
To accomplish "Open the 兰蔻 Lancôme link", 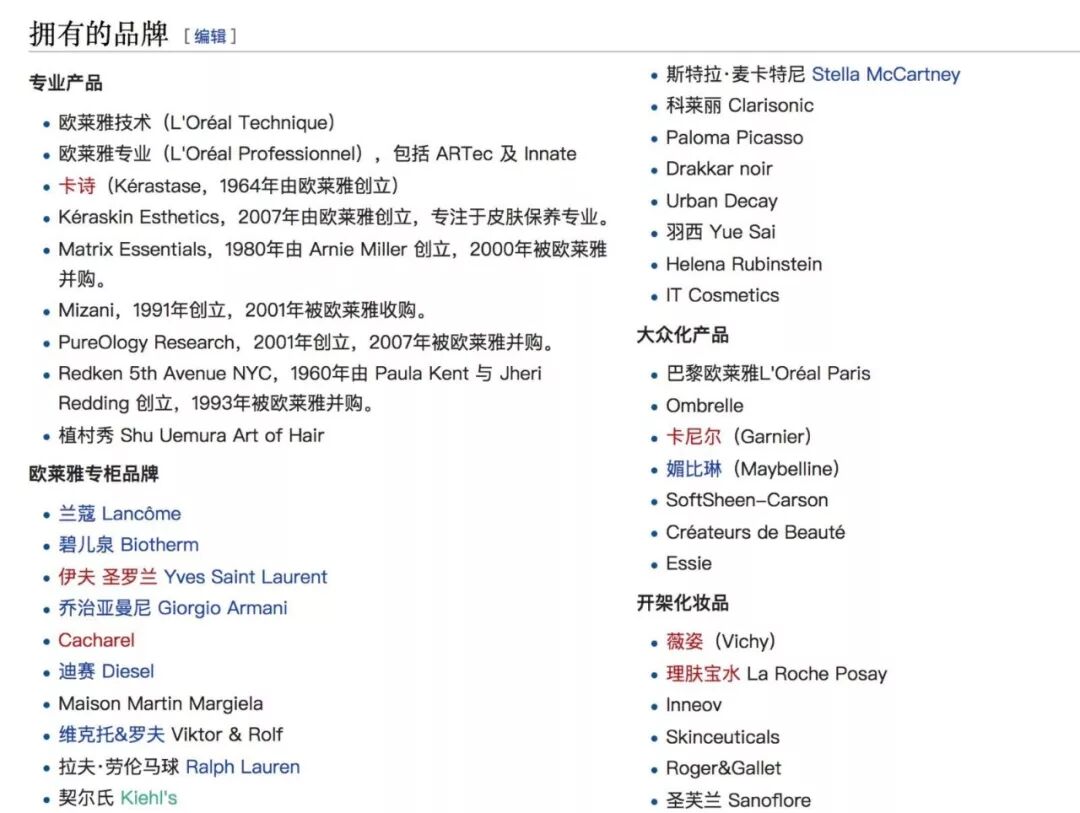I will coord(120,513).
